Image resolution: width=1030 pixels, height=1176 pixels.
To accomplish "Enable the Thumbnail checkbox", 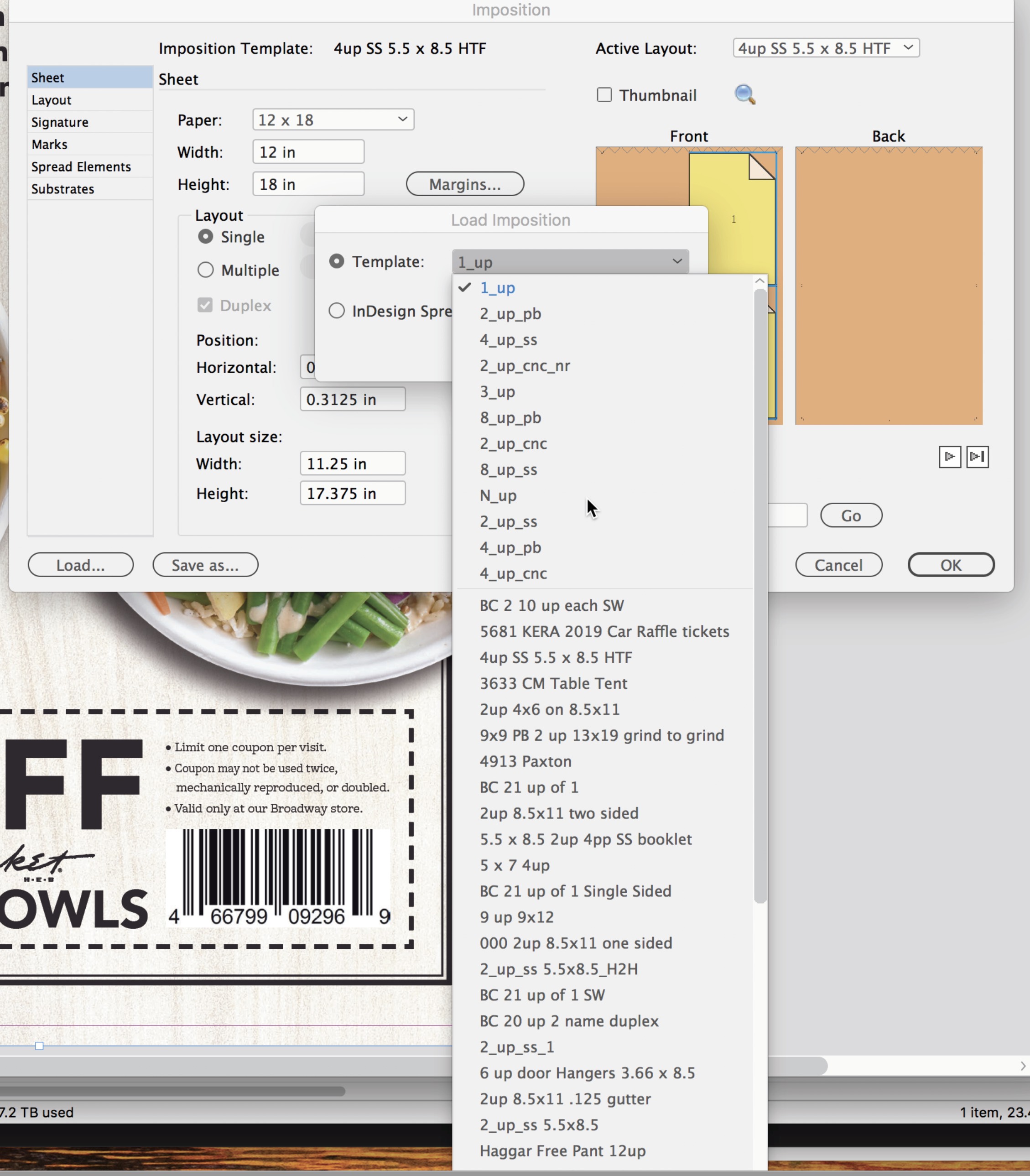I will coord(604,95).
